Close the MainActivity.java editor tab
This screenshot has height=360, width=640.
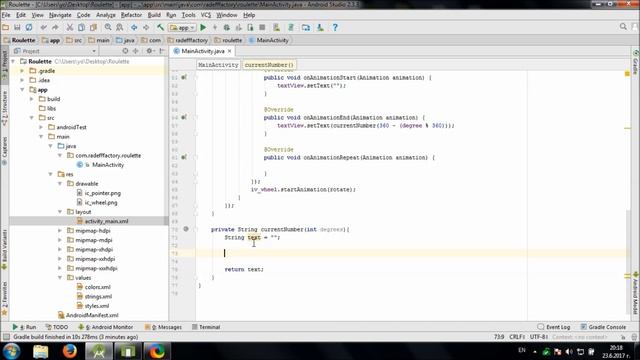click(230, 51)
